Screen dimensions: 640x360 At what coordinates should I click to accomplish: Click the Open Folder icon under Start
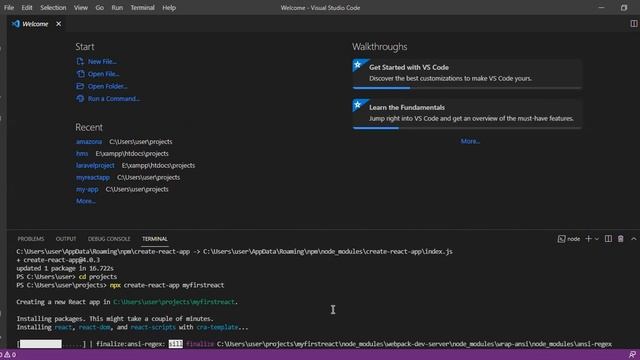(80, 86)
